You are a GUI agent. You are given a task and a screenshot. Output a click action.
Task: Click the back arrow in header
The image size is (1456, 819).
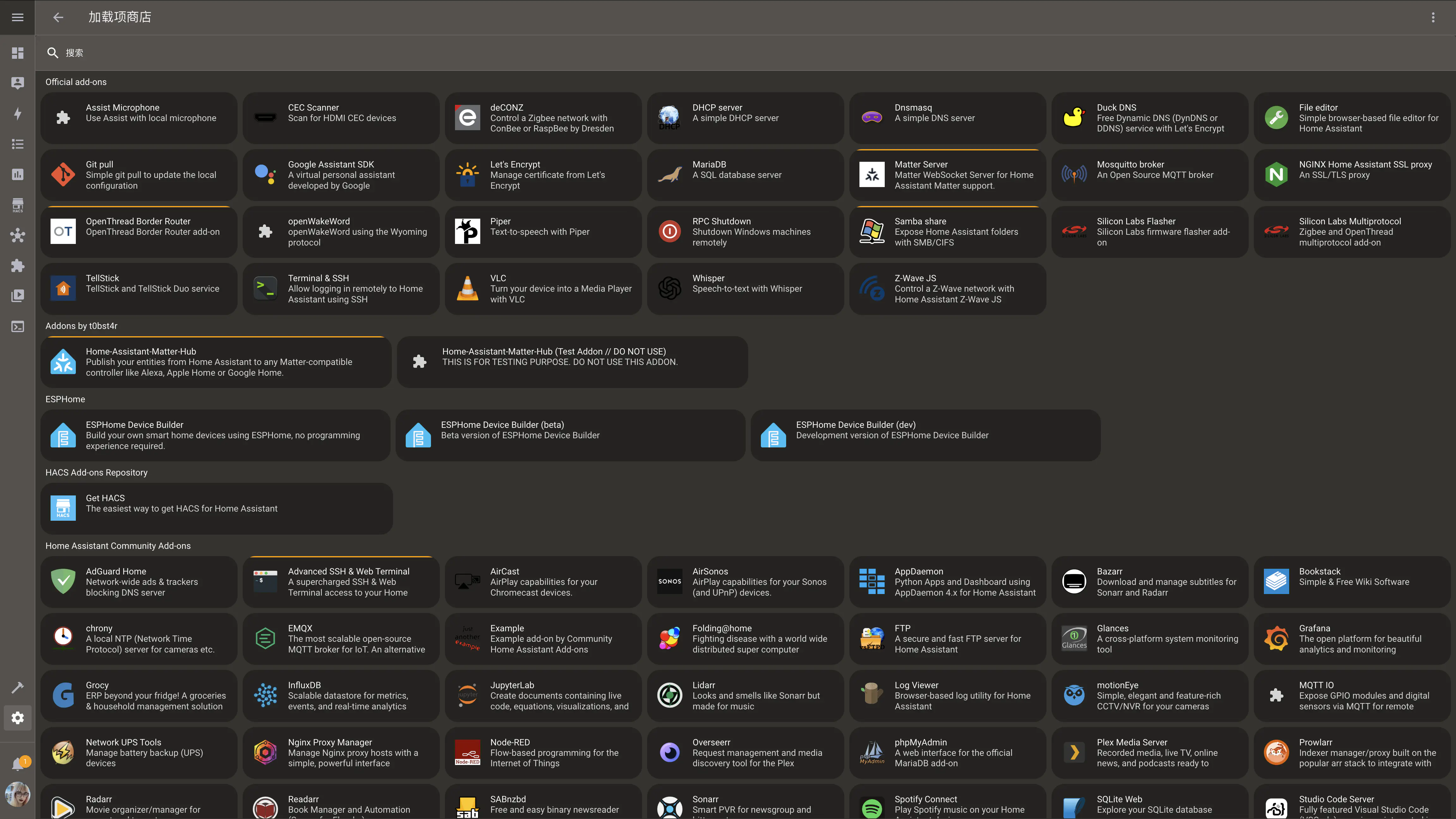coord(58,17)
